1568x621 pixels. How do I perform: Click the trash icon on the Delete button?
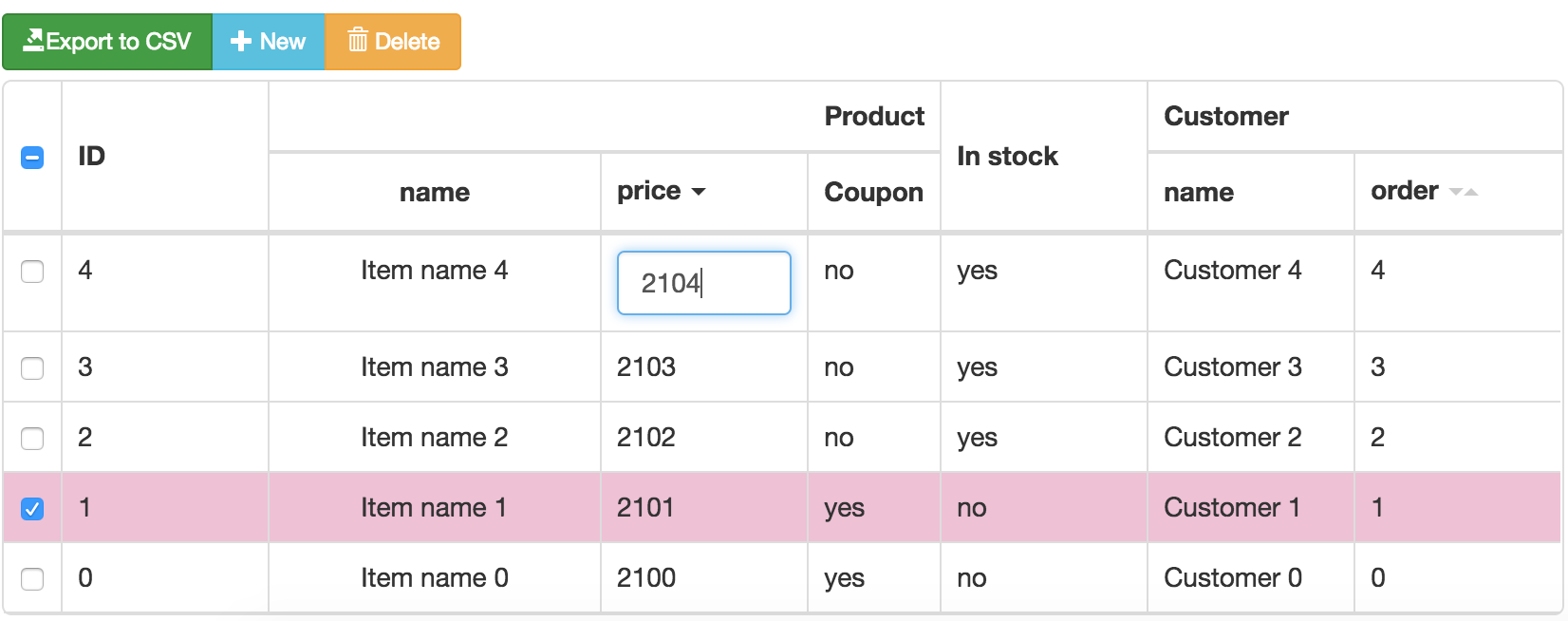(358, 41)
